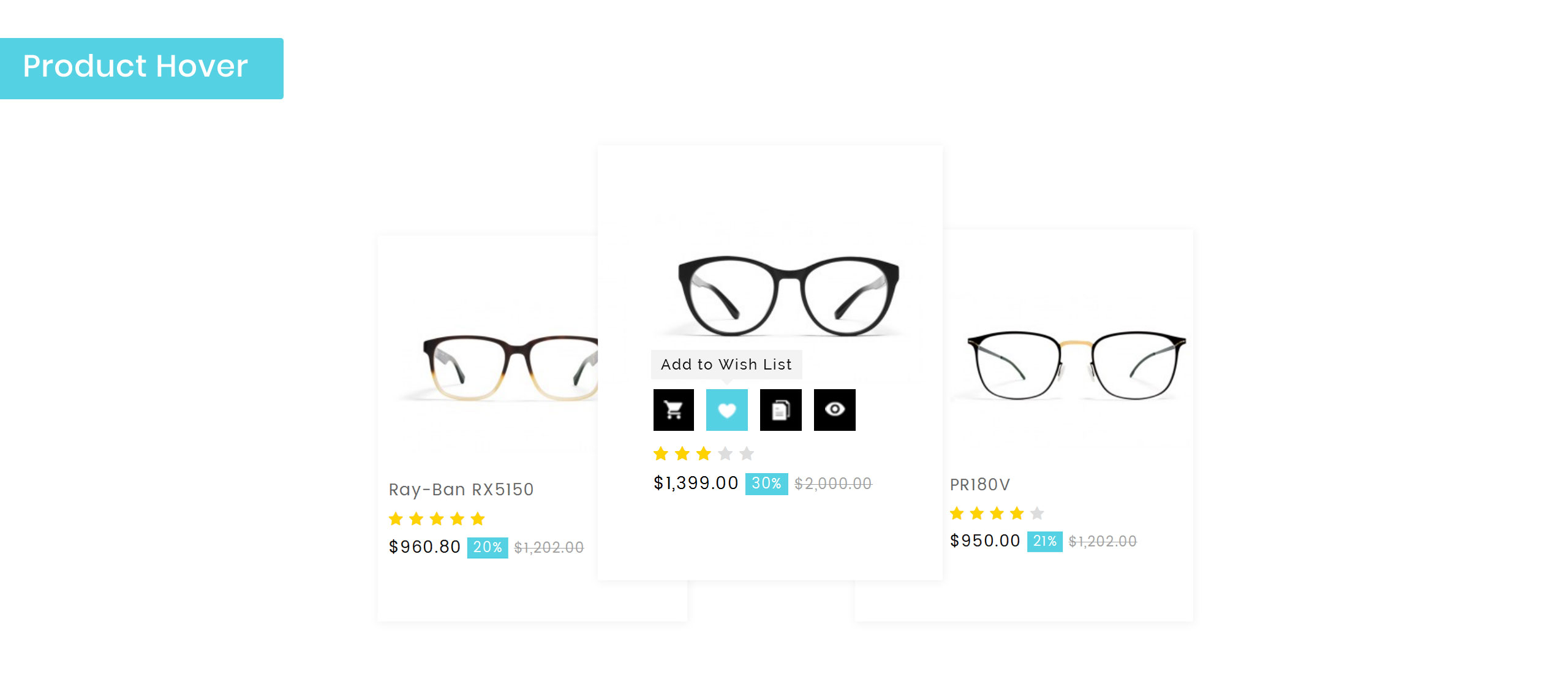Click the add to cart icon
This screenshot has width=1568, height=687.
pos(673,410)
